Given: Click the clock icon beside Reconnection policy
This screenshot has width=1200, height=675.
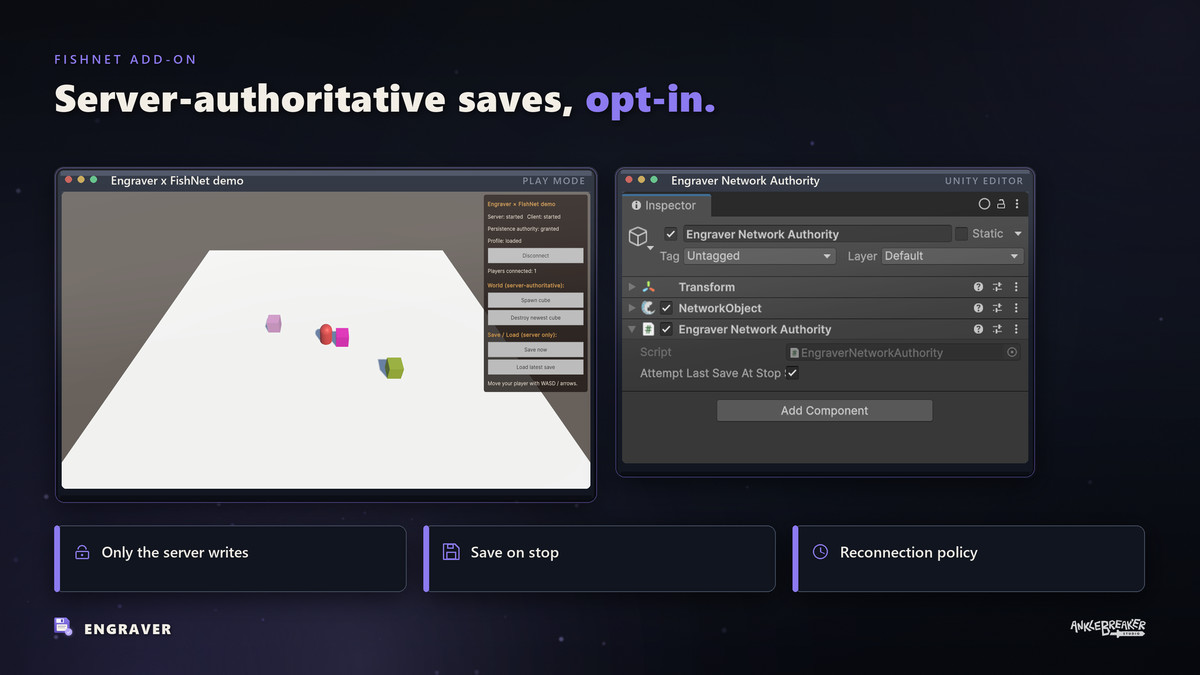Looking at the screenshot, I should click(x=820, y=552).
